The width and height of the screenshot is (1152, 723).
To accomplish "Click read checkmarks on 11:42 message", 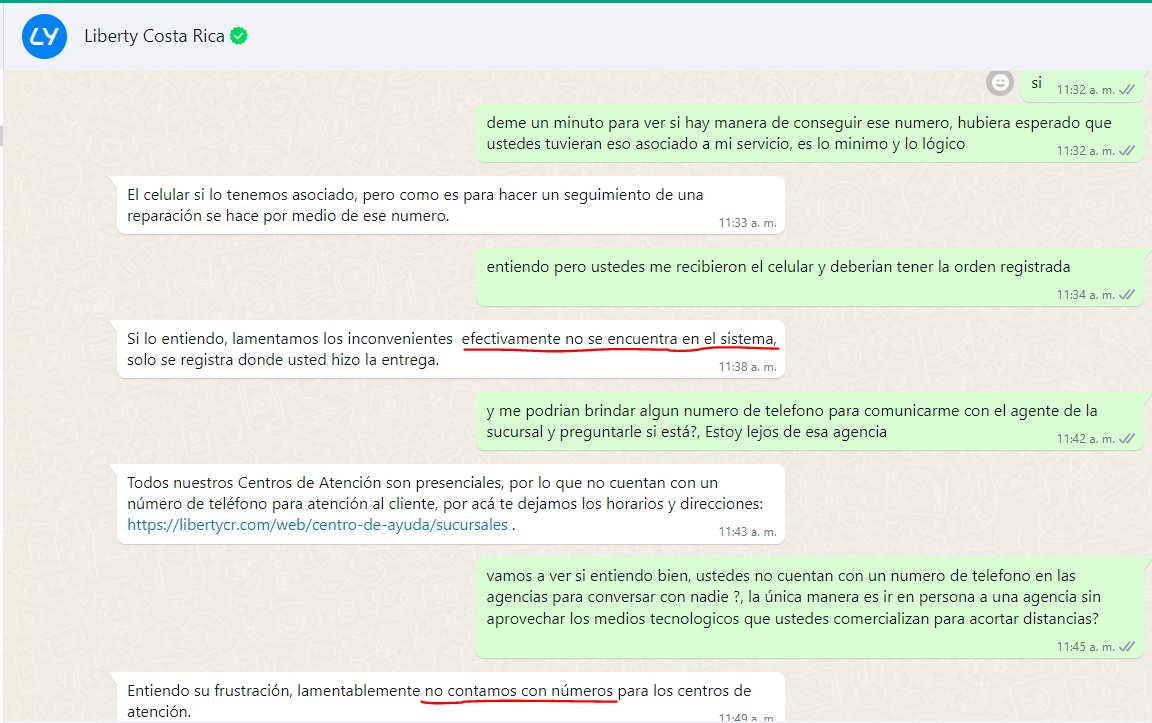I will click(1127, 439).
